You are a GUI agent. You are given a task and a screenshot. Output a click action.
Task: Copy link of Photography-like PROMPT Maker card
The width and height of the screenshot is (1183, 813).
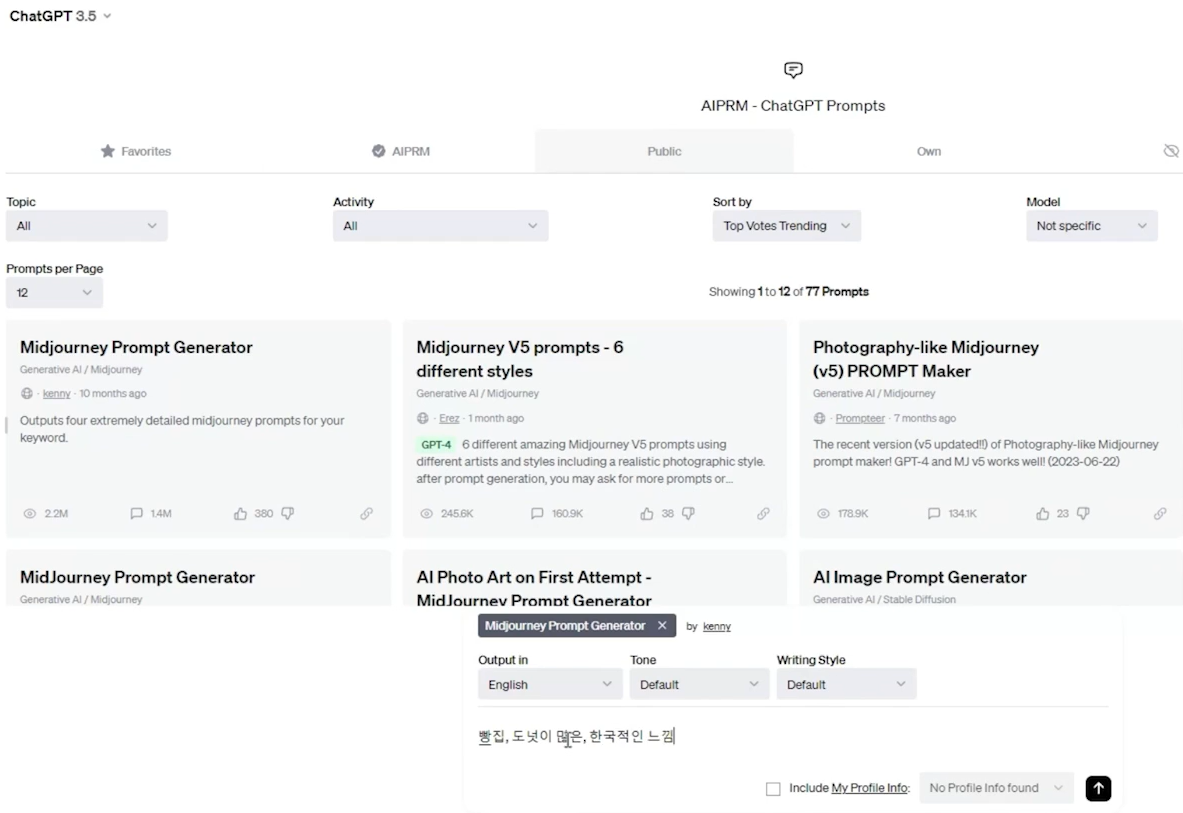(x=1160, y=514)
